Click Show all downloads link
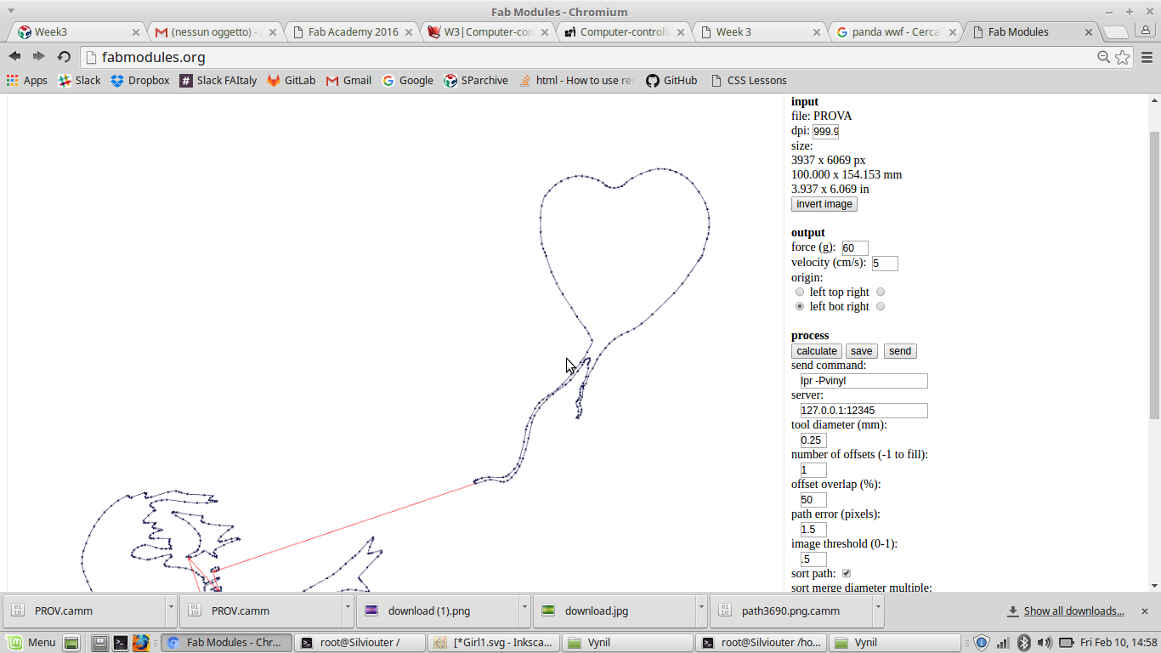Screen dimensions: 1161x653 (x=1073, y=611)
